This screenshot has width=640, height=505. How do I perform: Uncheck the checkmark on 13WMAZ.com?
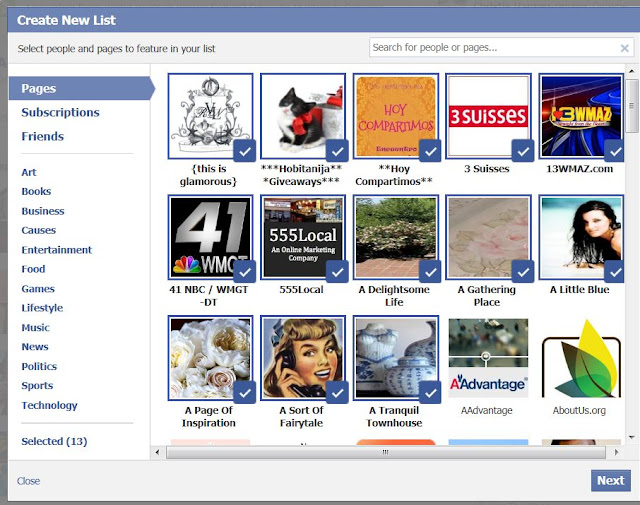point(615,151)
